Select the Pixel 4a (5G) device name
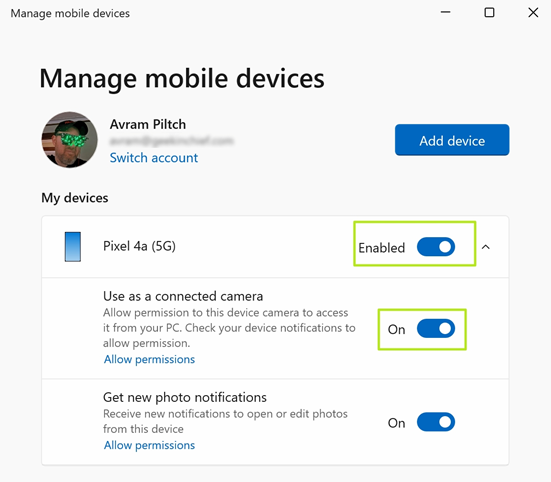The image size is (551, 482). click(140, 246)
